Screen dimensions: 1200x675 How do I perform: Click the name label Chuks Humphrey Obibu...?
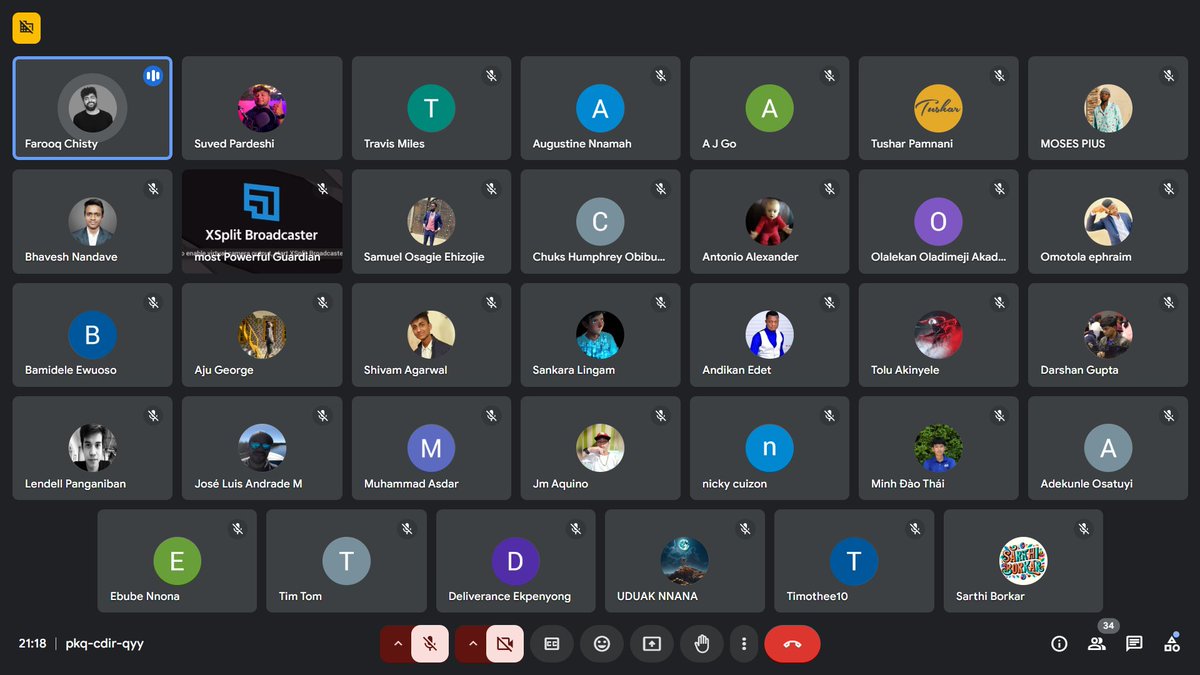point(599,257)
